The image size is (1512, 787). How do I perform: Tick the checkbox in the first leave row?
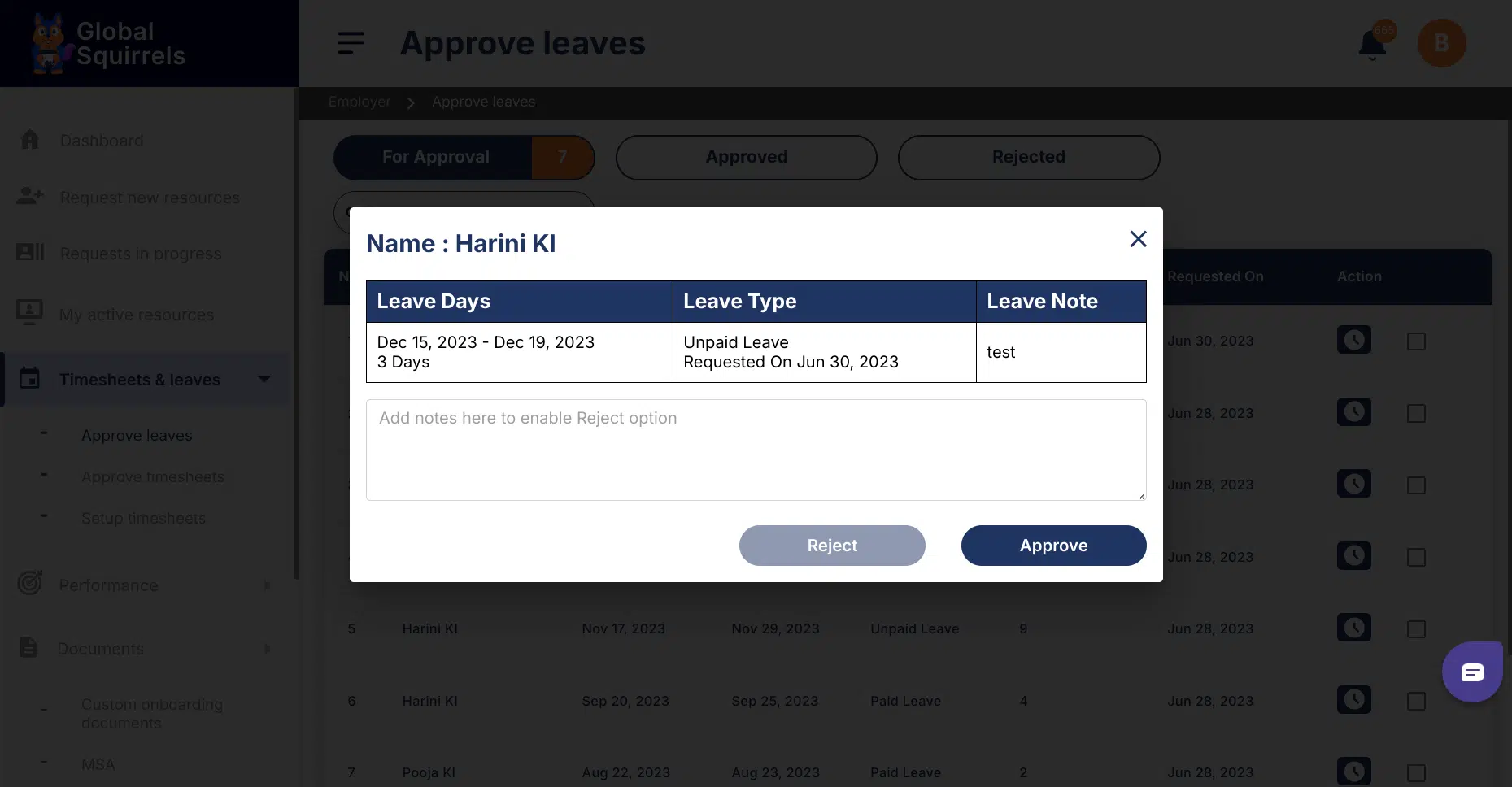(x=1416, y=341)
